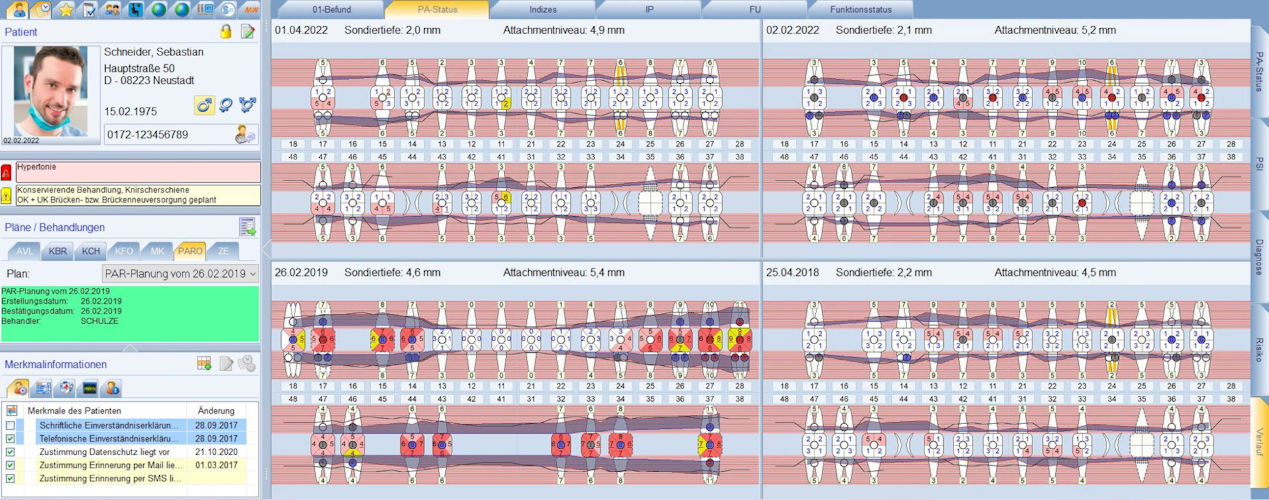Toggle Zustimmung Erinnerung per Mail checkbox
Image resolution: width=1269 pixels, height=500 pixels.
pyautogui.click(x=11, y=465)
